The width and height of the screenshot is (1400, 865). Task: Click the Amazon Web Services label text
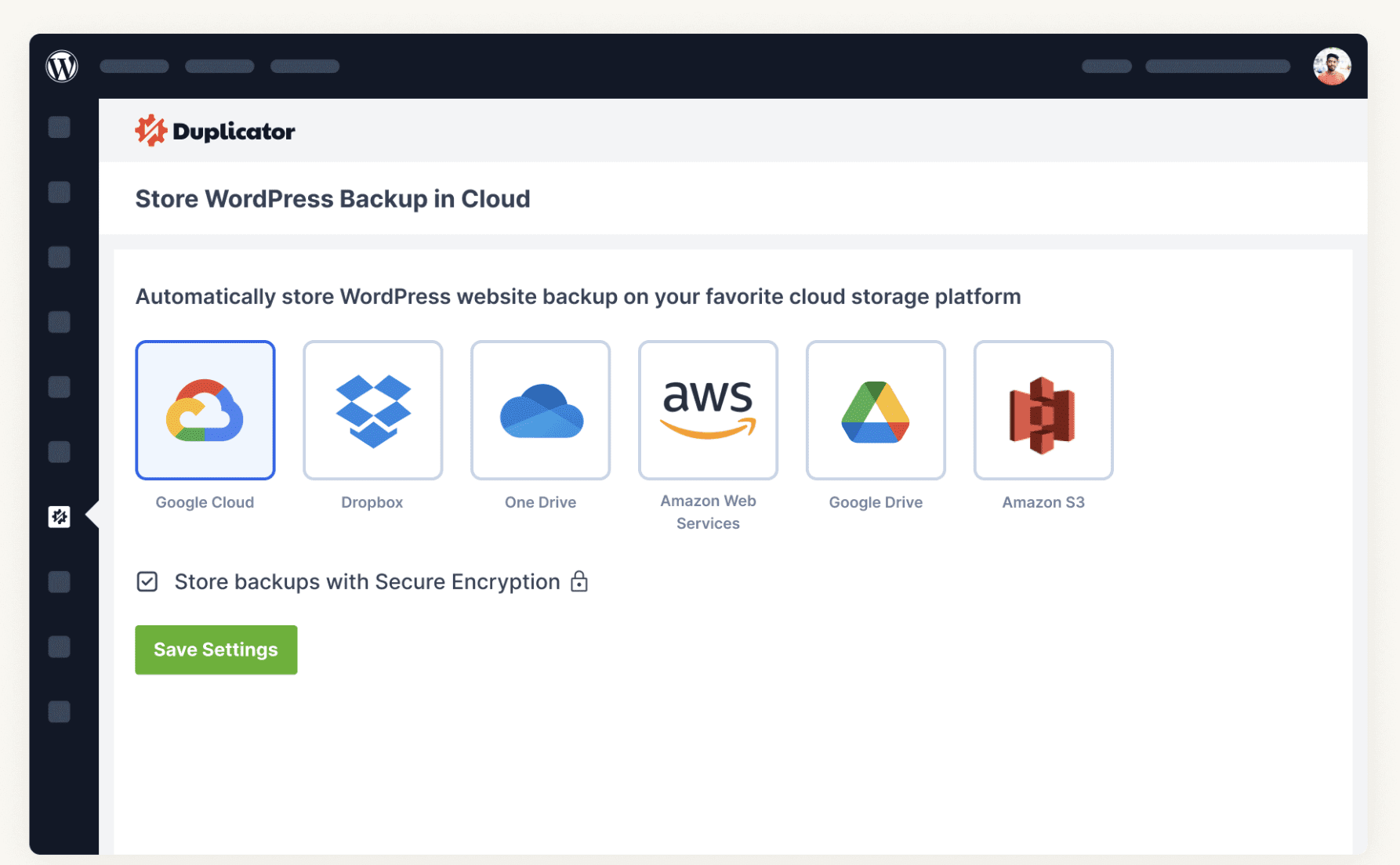click(708, 512)
